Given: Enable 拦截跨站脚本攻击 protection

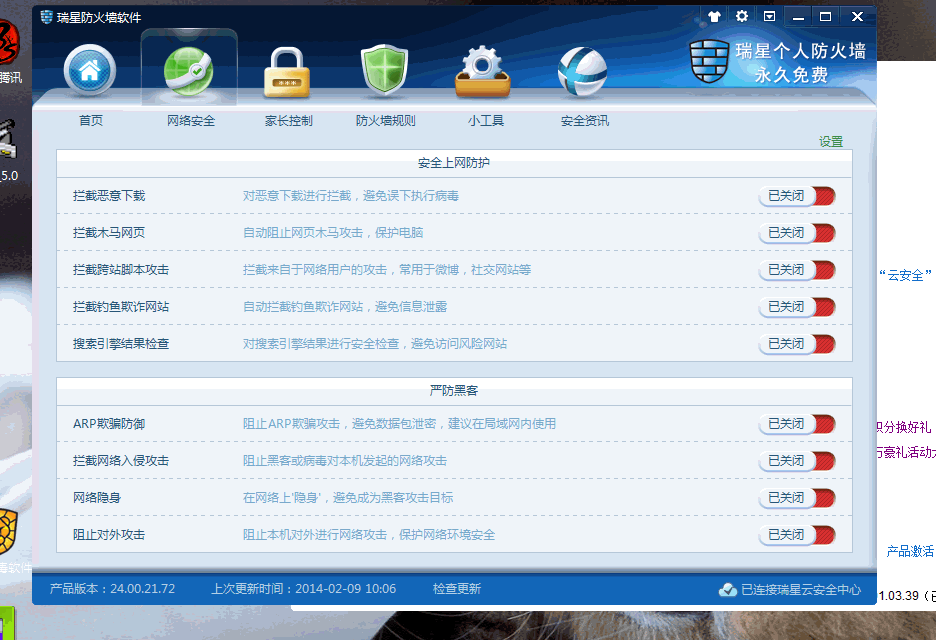Looking at the screenshot, I should (x=797, y=270).
